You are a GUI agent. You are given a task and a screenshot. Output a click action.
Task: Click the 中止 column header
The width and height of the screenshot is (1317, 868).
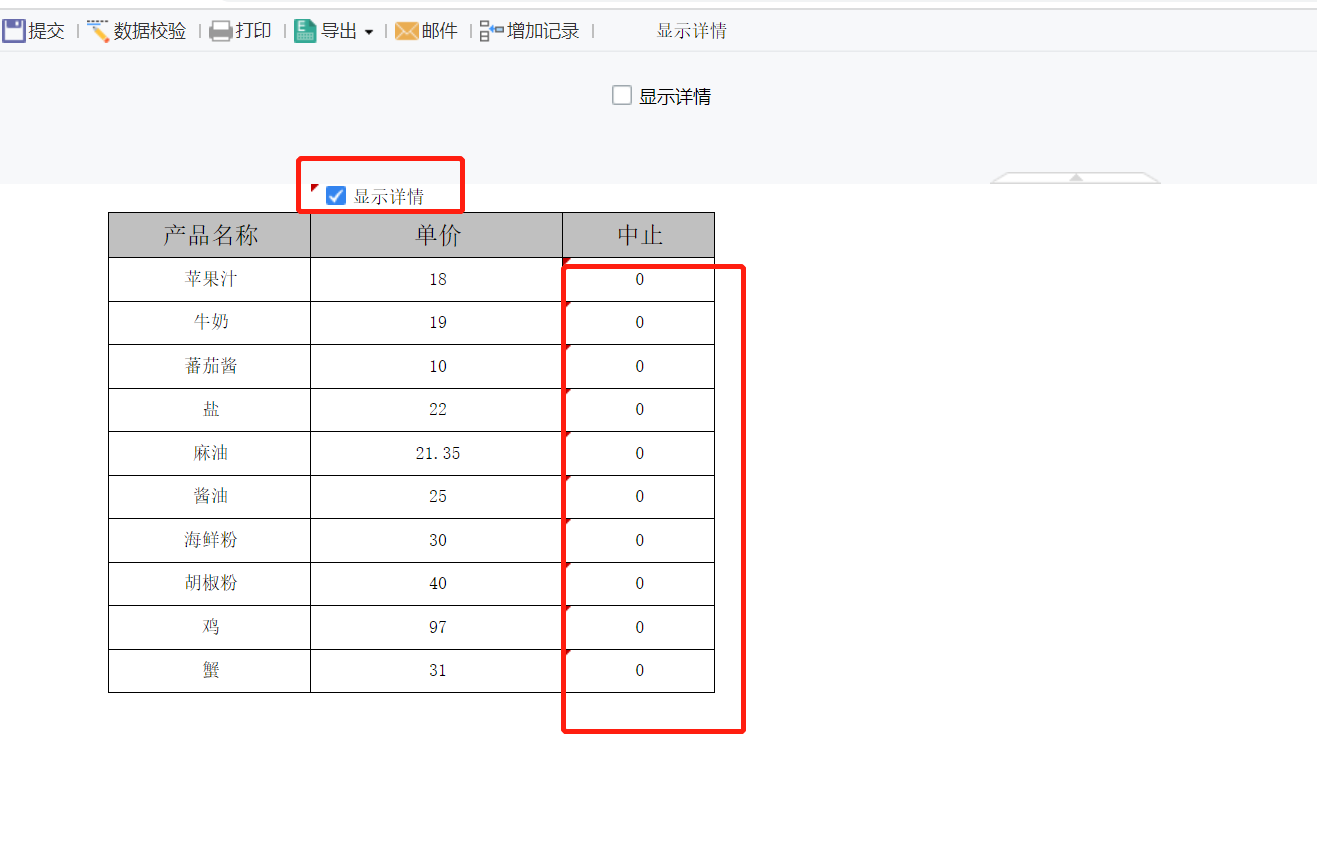(639, 235)
